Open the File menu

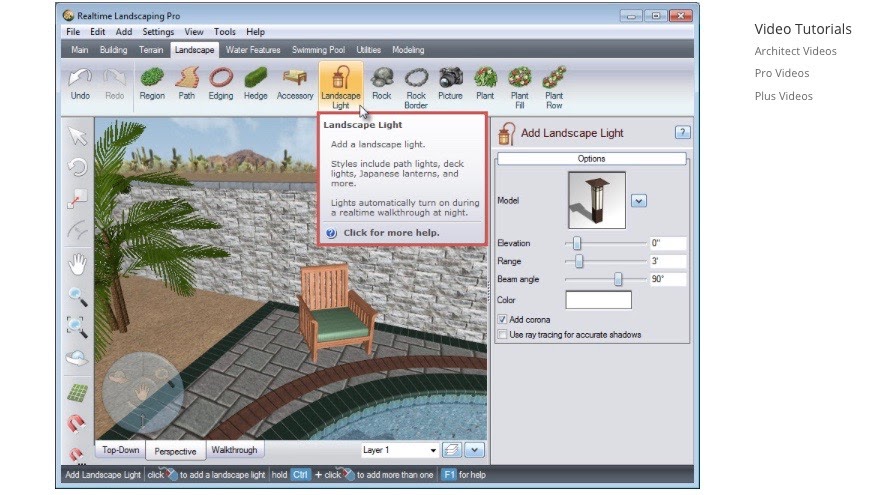(73, 32)
